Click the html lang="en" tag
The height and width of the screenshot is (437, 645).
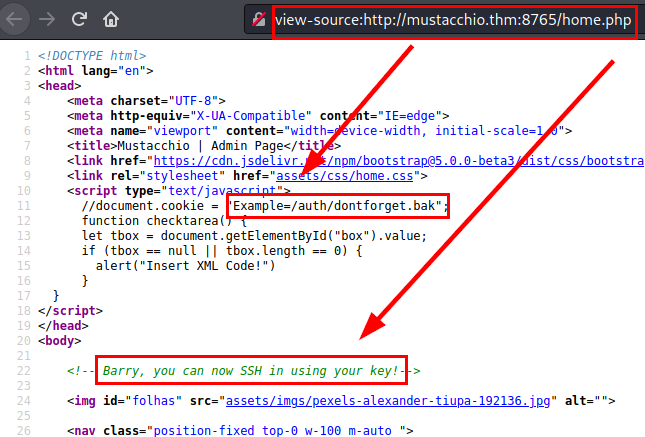pyautogui.click(x=96, y=71)
